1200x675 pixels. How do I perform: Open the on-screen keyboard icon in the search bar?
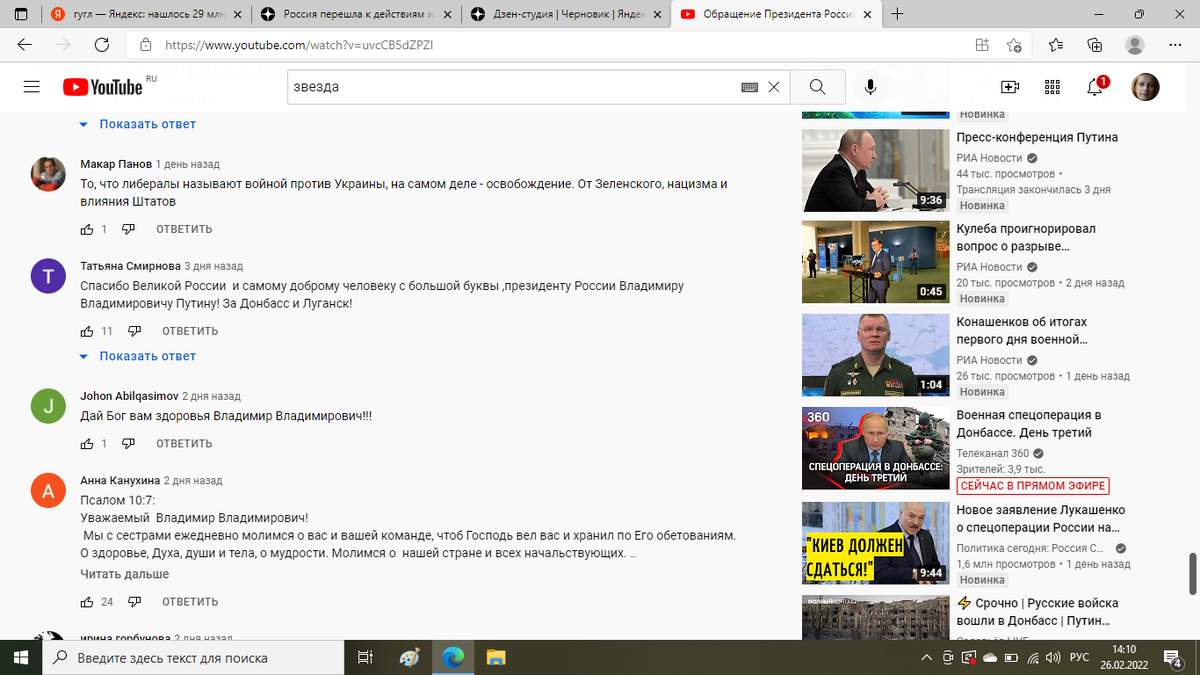(748, 87)
